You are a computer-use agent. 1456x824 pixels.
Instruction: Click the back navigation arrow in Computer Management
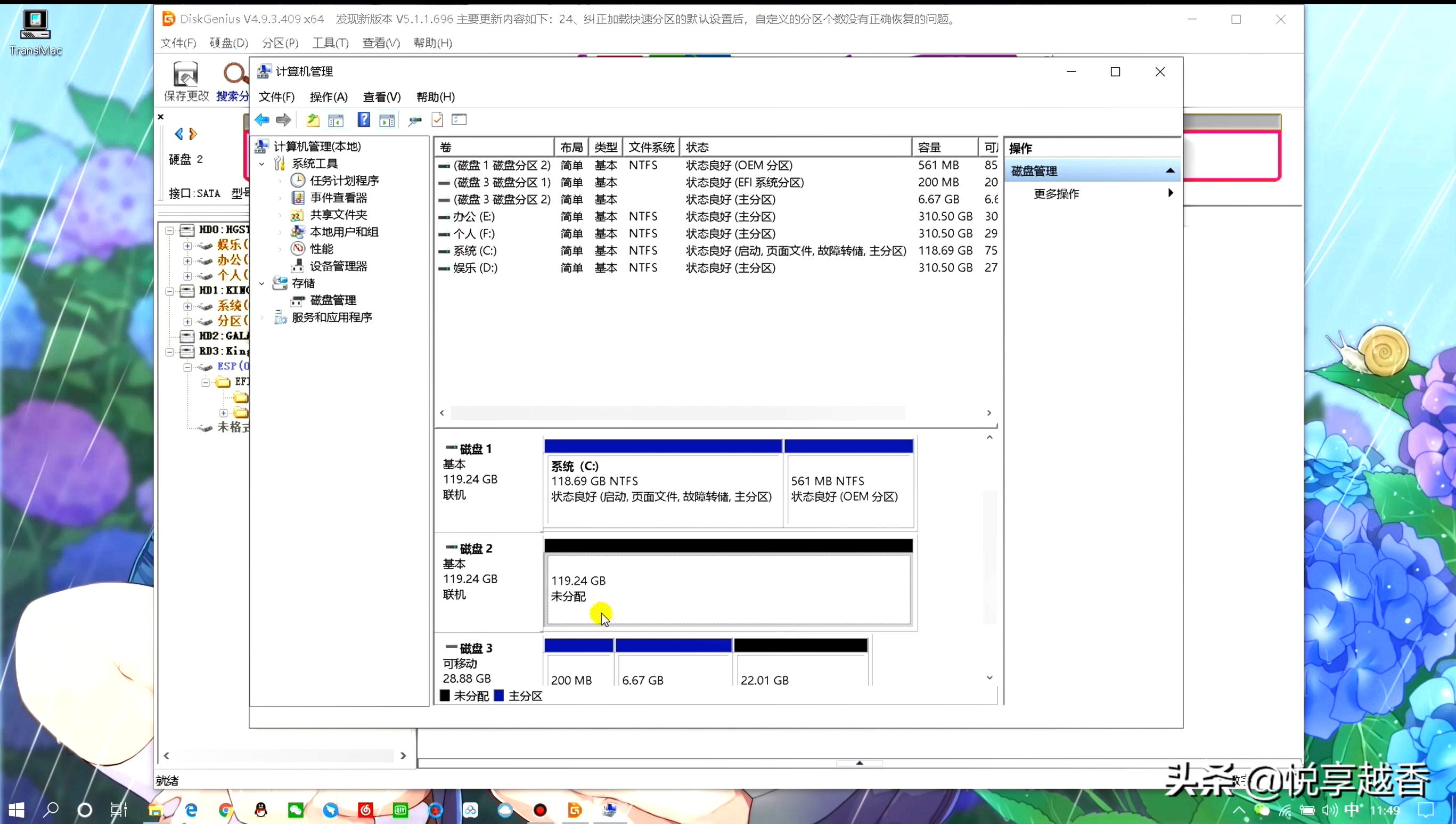point(261,119)
